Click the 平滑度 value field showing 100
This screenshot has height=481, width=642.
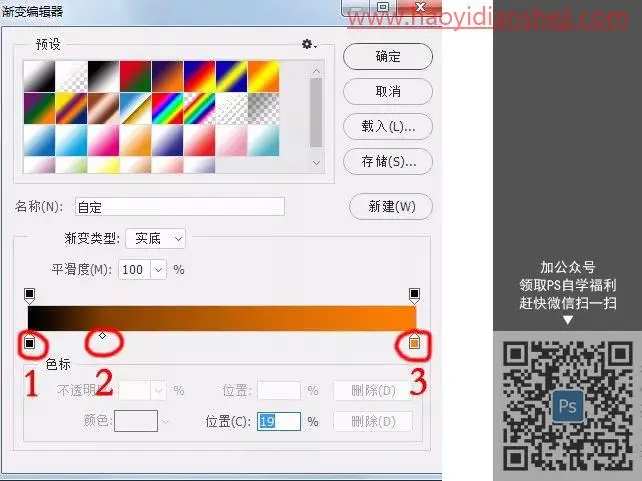(134, 269)
